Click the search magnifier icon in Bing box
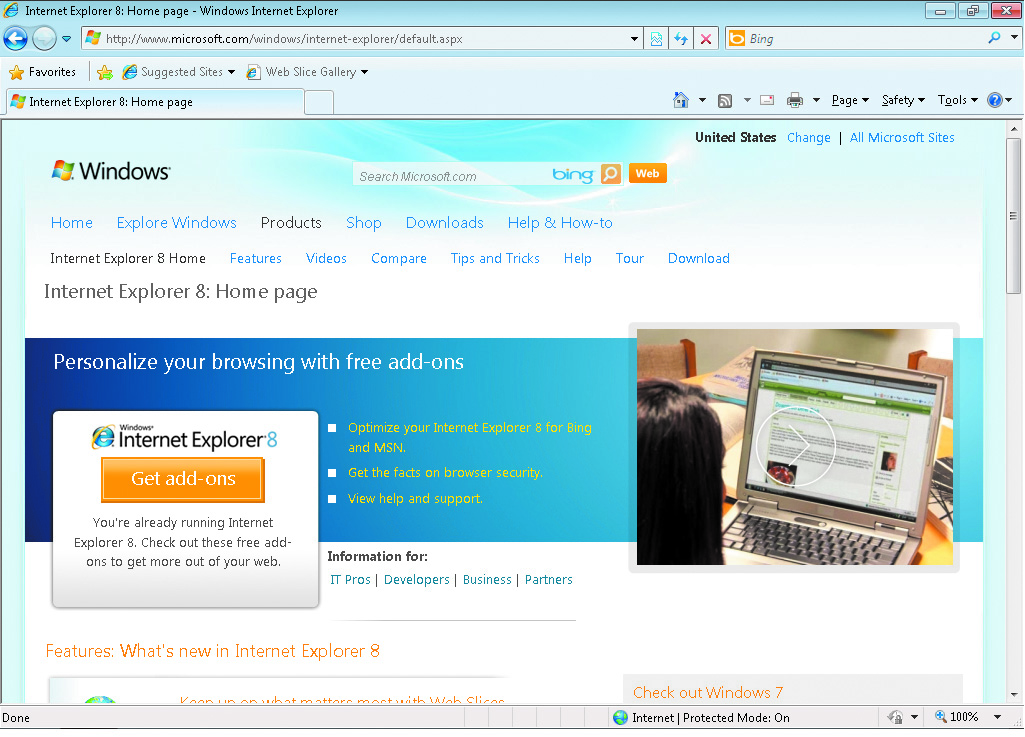Screen dimensions: 1025x737 coord(994,39)
